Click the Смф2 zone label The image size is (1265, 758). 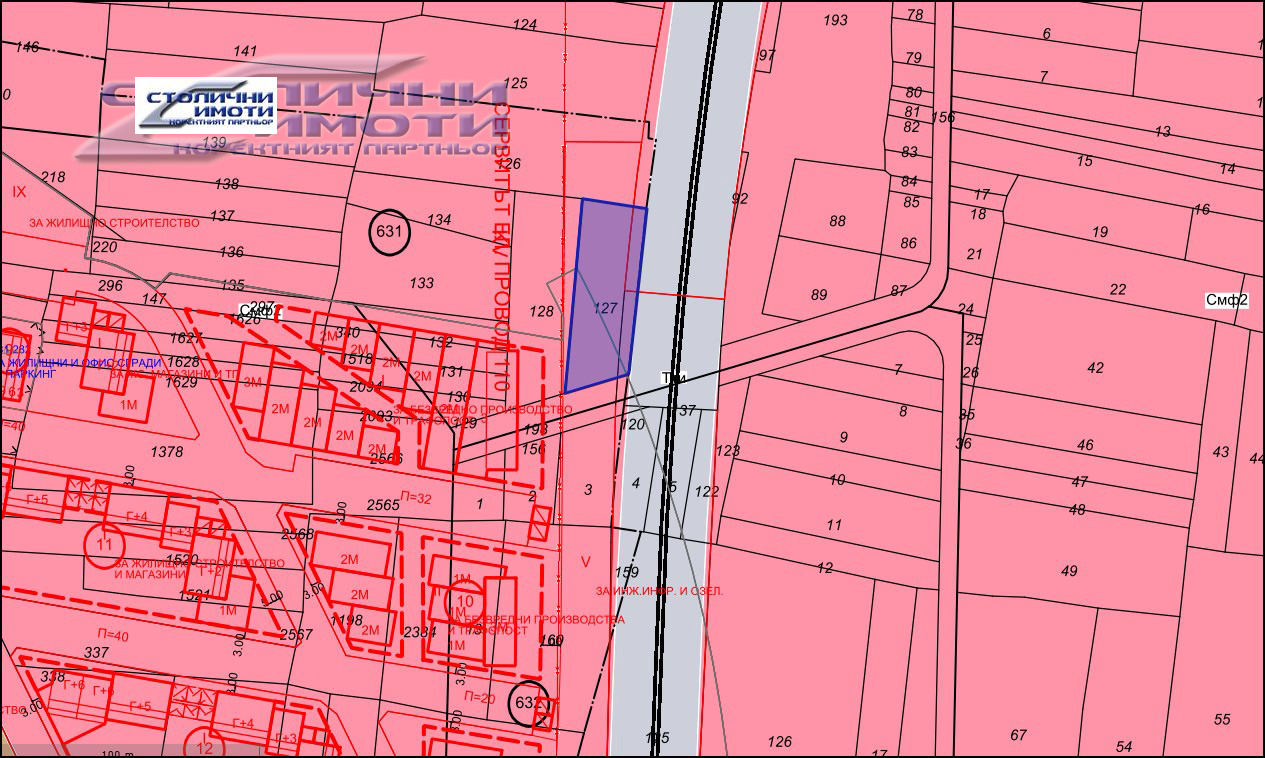click(x=1227, y=299)
